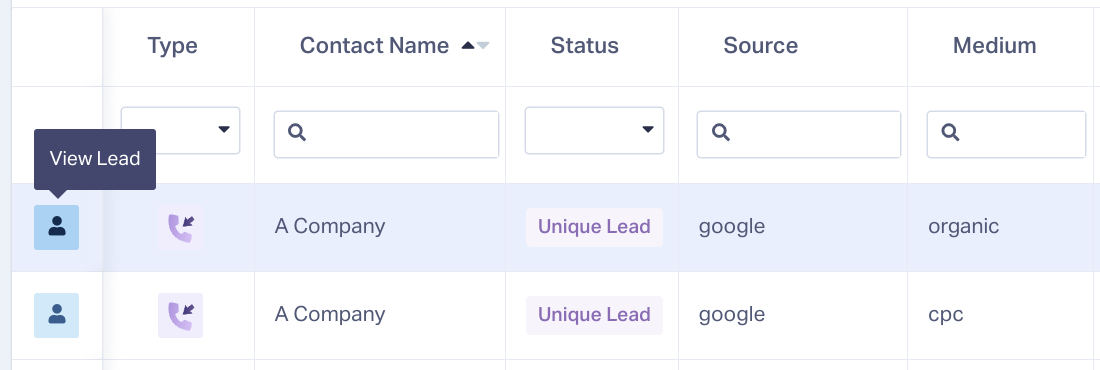
Task: Click the Unique Lead badge in the organic row
Action: pos(594,227)
